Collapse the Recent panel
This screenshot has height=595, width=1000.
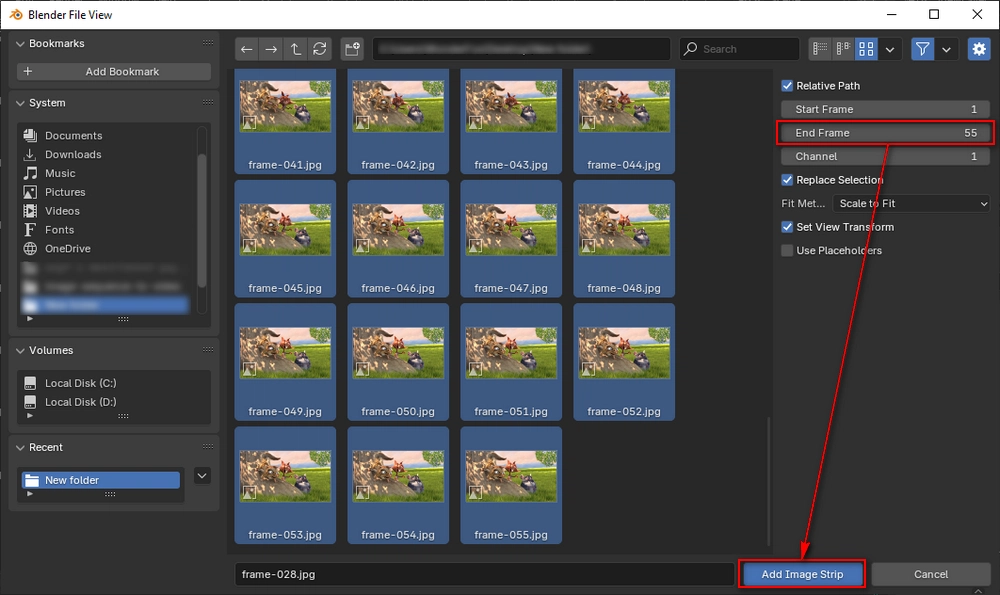[x=20, y=447]
